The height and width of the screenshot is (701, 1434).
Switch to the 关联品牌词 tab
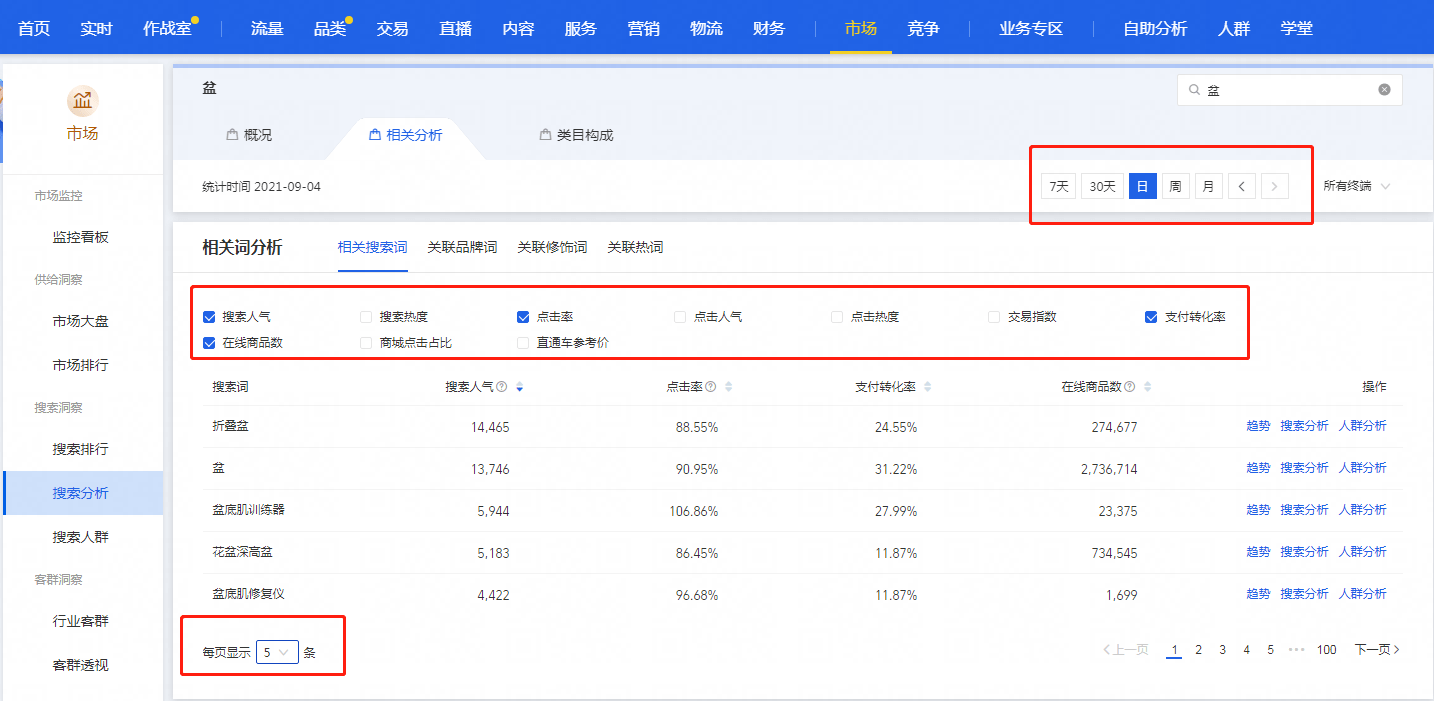click(462, 247)
